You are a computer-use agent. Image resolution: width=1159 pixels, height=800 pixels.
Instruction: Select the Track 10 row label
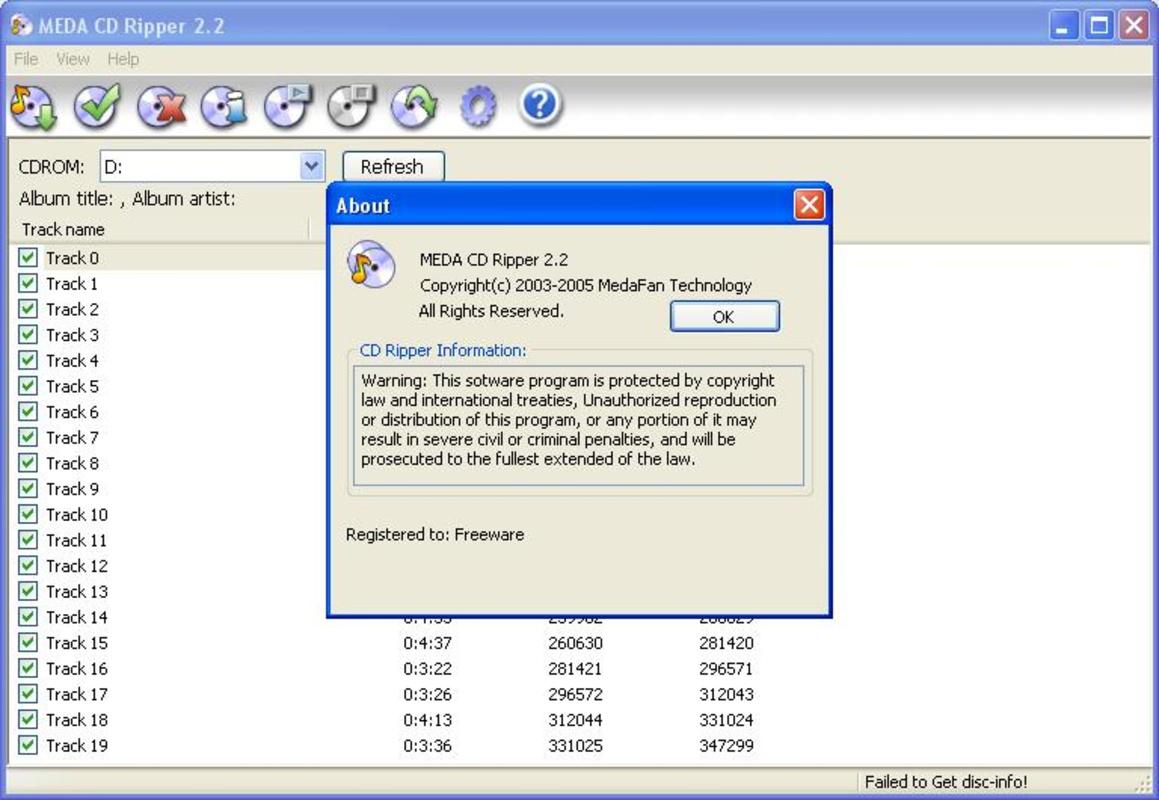click(77, 514)
